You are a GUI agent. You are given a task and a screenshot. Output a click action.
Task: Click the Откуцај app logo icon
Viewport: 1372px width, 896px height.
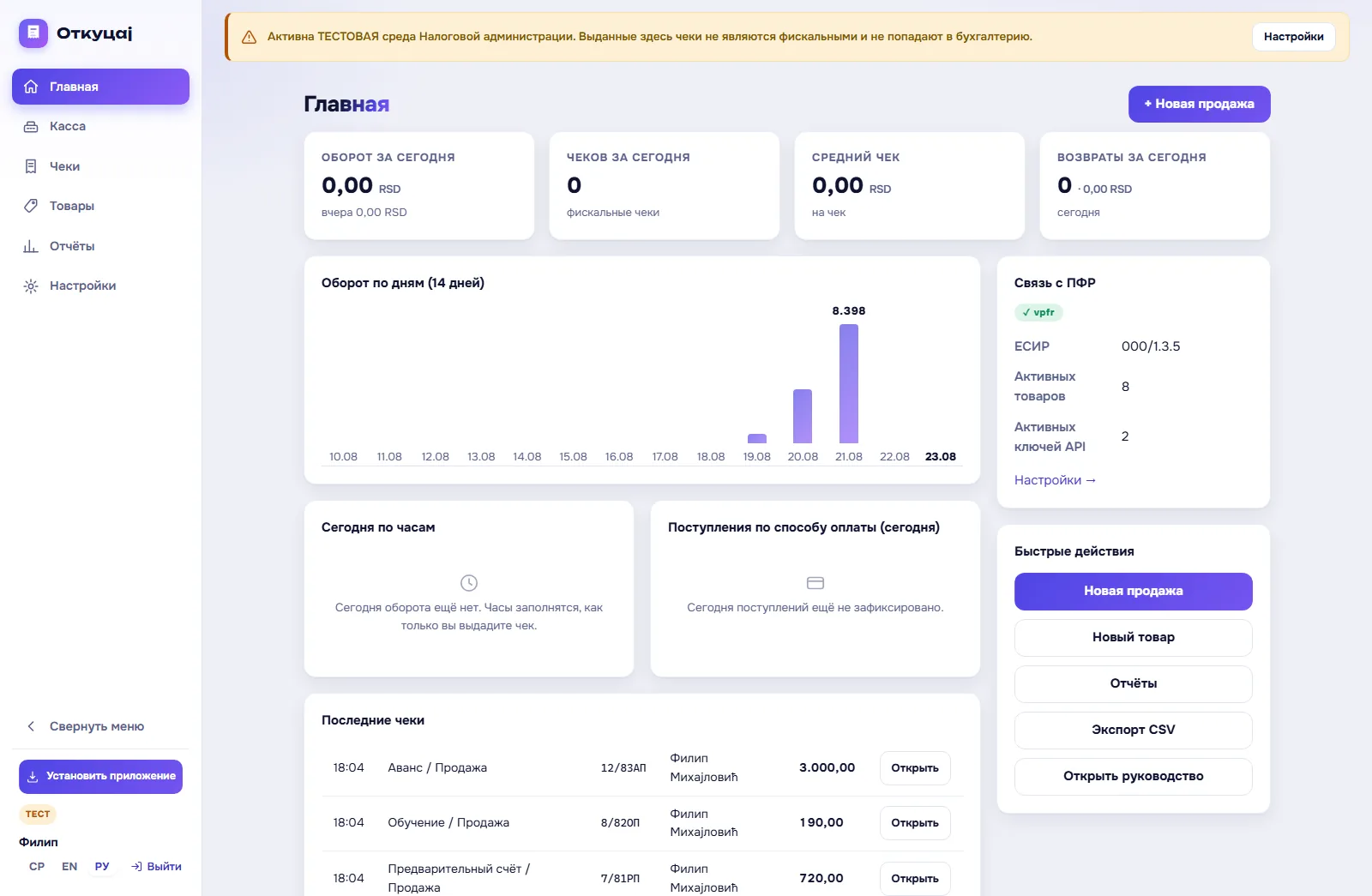point(33,33)
